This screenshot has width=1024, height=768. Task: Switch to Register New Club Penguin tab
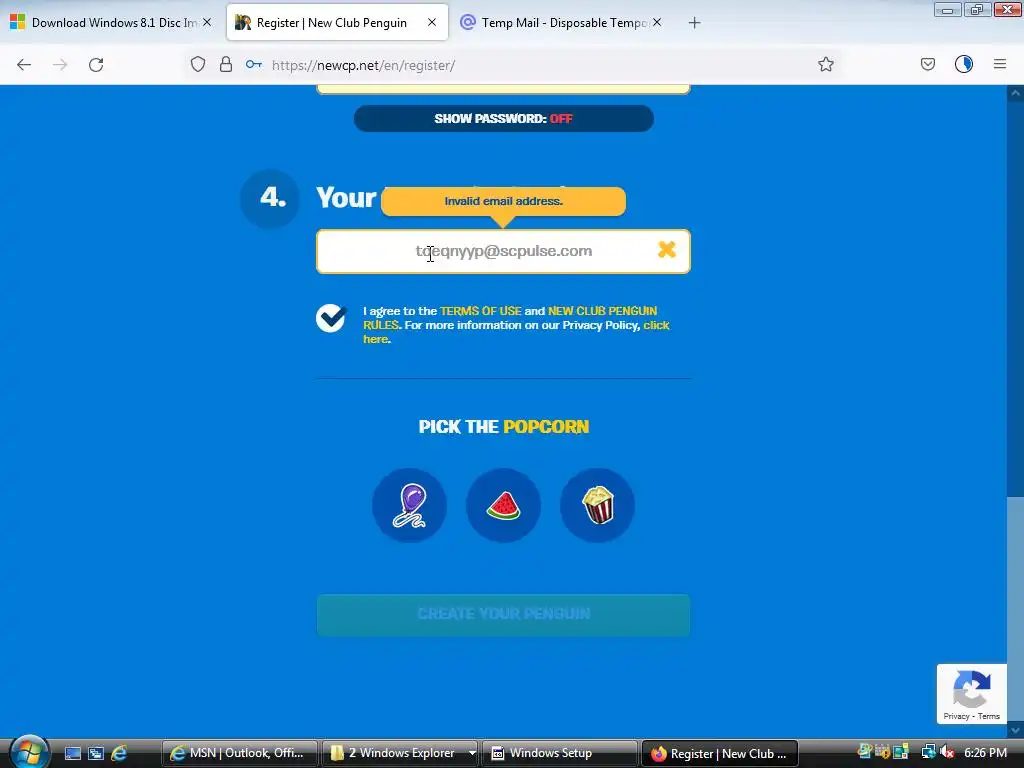point(337,22)
